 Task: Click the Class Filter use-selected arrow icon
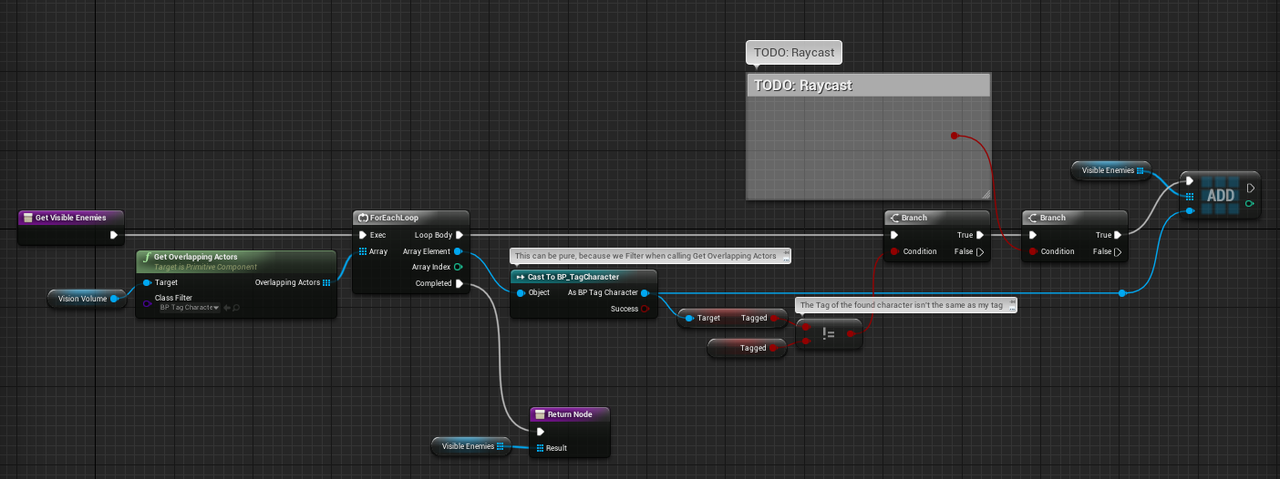pos(225,307)
